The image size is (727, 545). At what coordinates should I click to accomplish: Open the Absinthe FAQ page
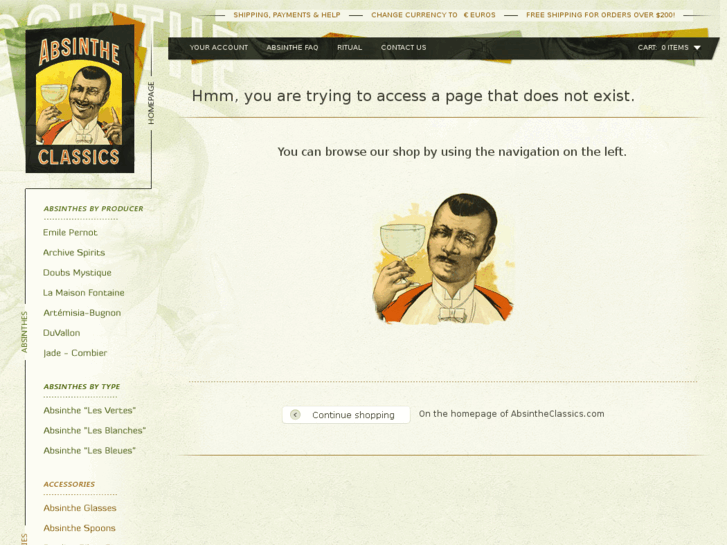(292, 47)
